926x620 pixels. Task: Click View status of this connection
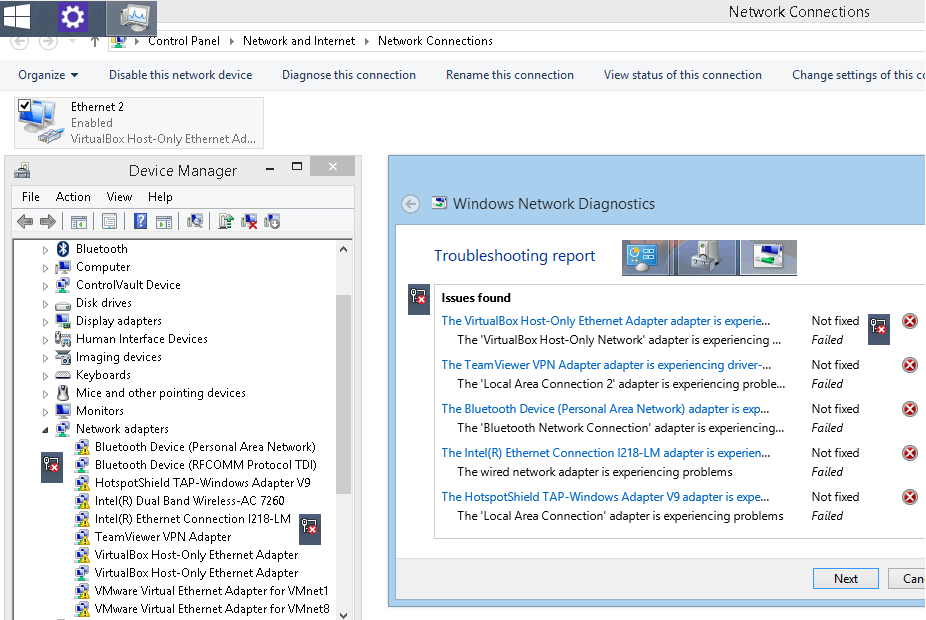[x=683, y=75]
